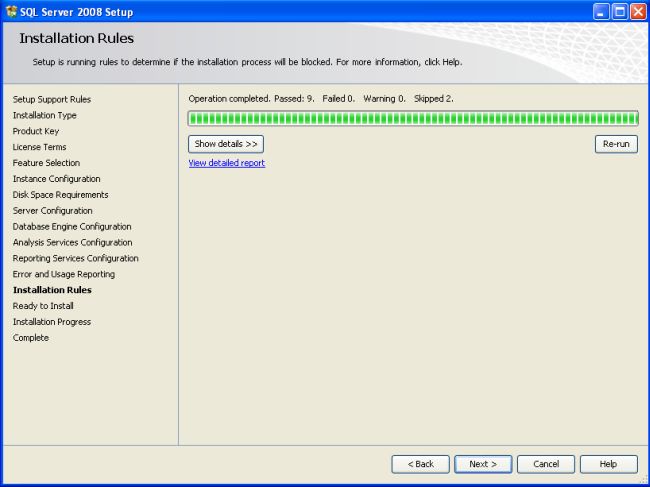The width and height of the screenshot is (650, 487).
Task: Click the setup description sentence below heading
Action: (x=247, y=62)
